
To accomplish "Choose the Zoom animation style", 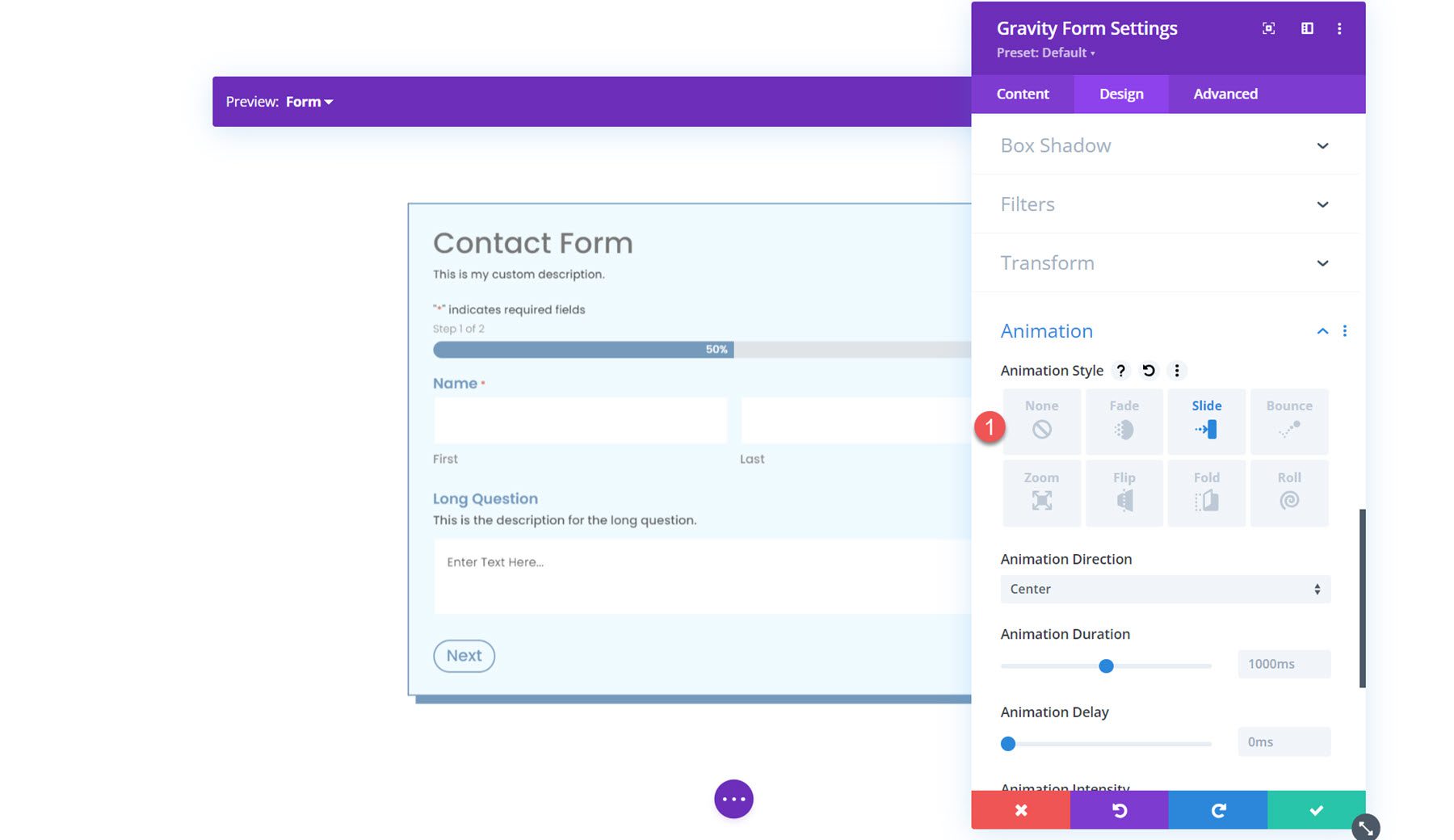I will tap(1041, 493).
